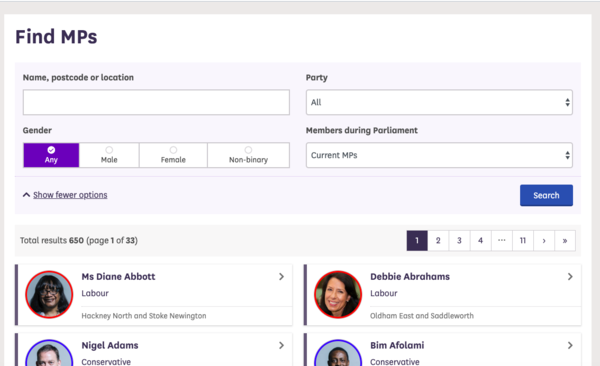
Task: Open the Bim Afolami name link
Action: (x=397, y=345)
